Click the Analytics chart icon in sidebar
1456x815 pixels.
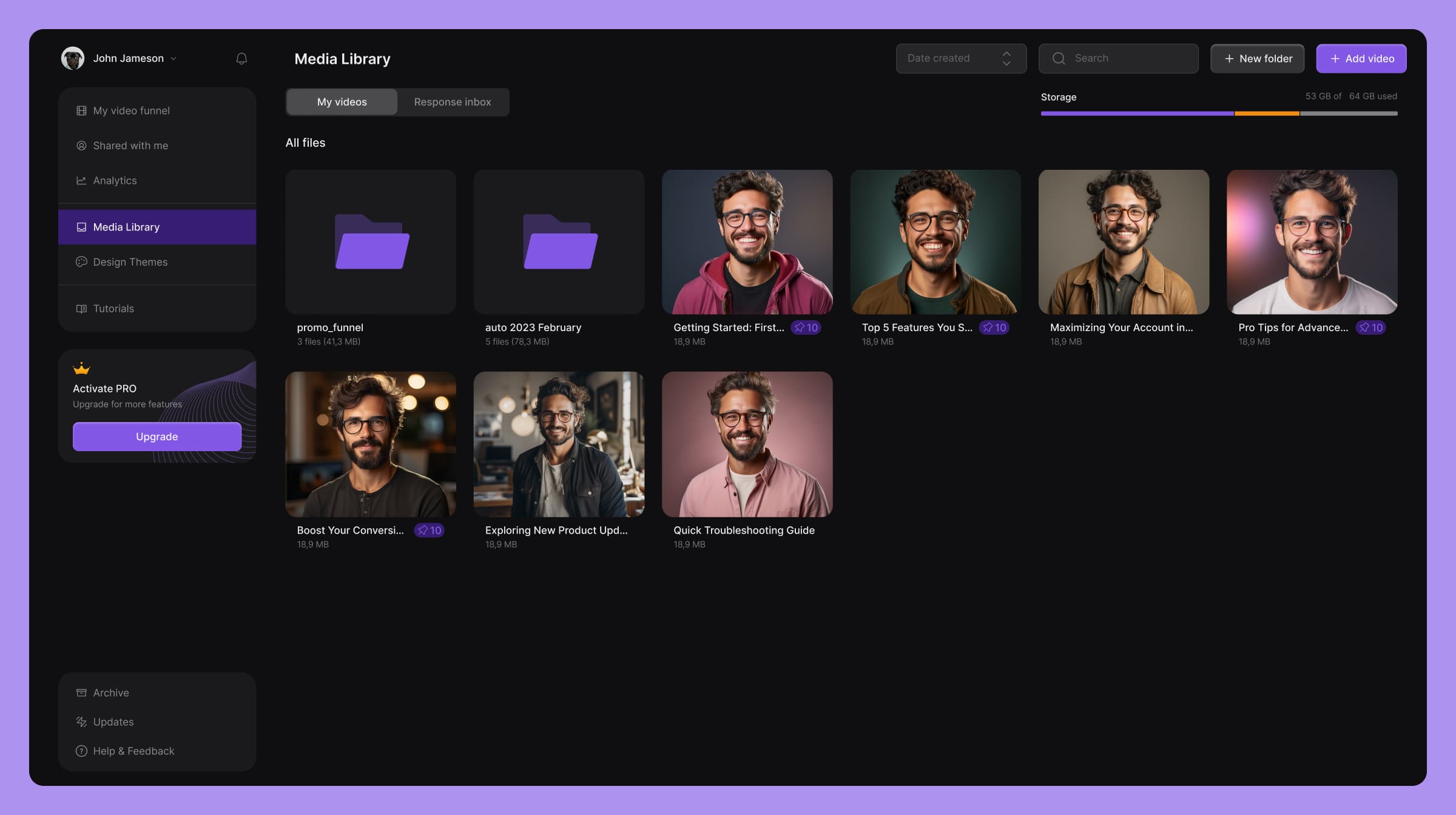point(81,181)
